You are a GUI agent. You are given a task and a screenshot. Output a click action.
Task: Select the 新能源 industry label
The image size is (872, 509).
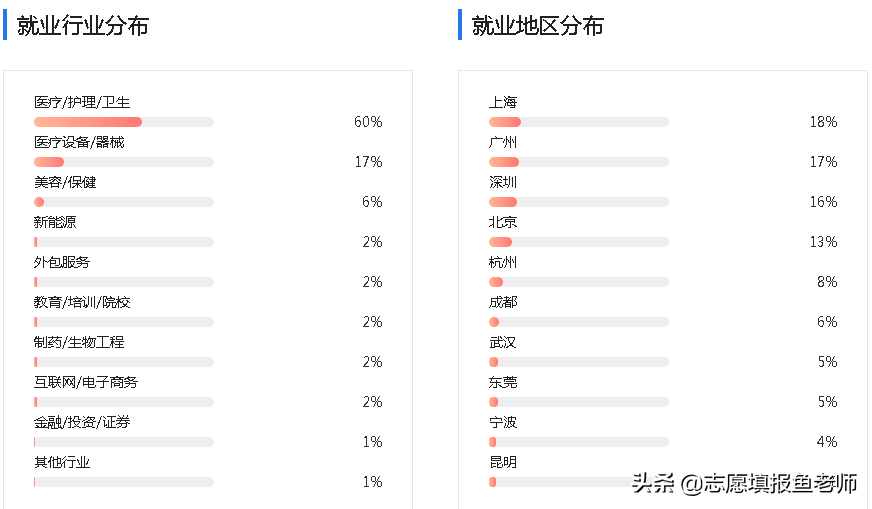(x=55, y=223)
